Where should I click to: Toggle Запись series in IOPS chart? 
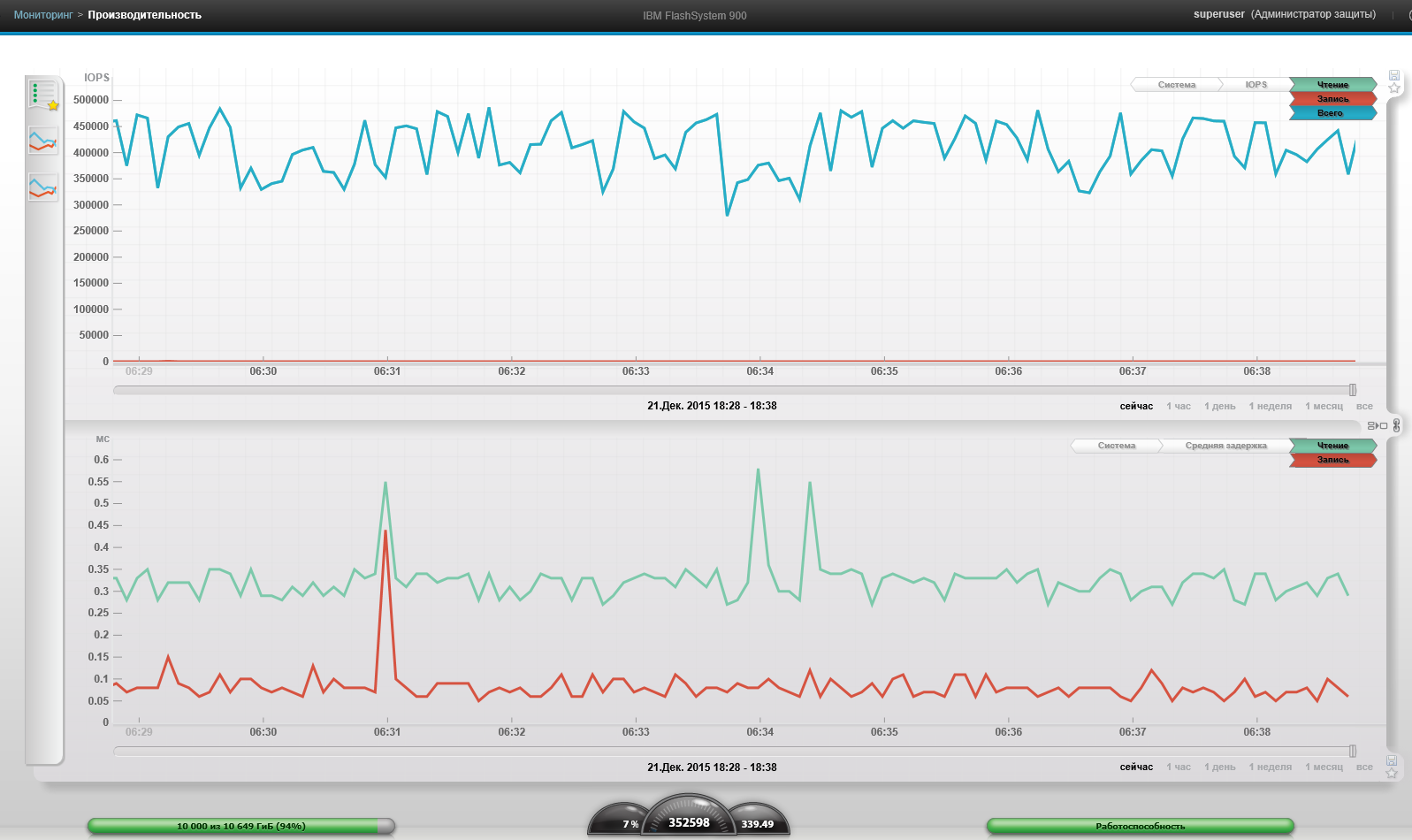1333,99
